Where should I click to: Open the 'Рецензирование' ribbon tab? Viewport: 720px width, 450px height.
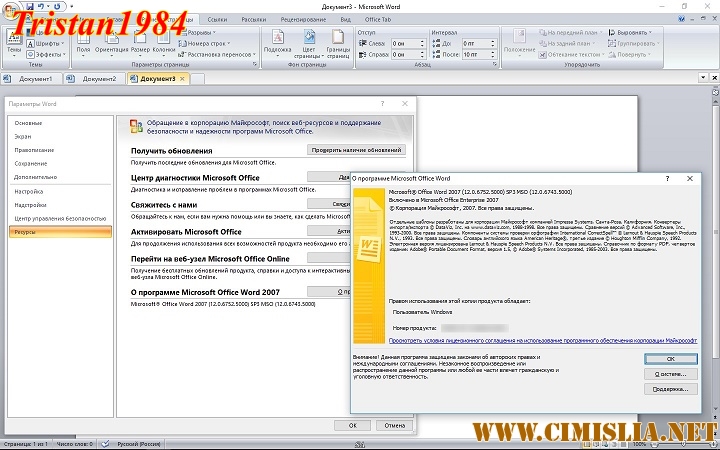click(x=304, y=19)
